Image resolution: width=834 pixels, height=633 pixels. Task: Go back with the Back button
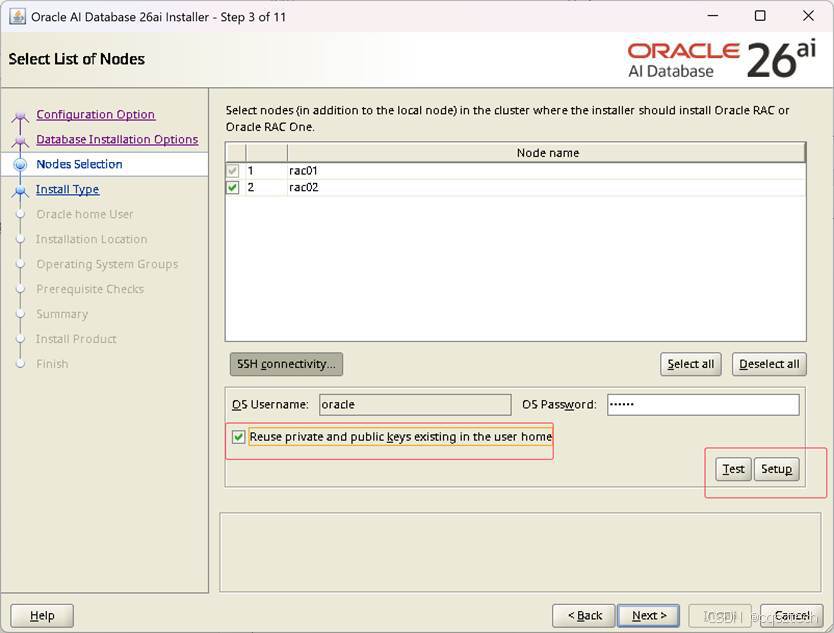(584, 616)
